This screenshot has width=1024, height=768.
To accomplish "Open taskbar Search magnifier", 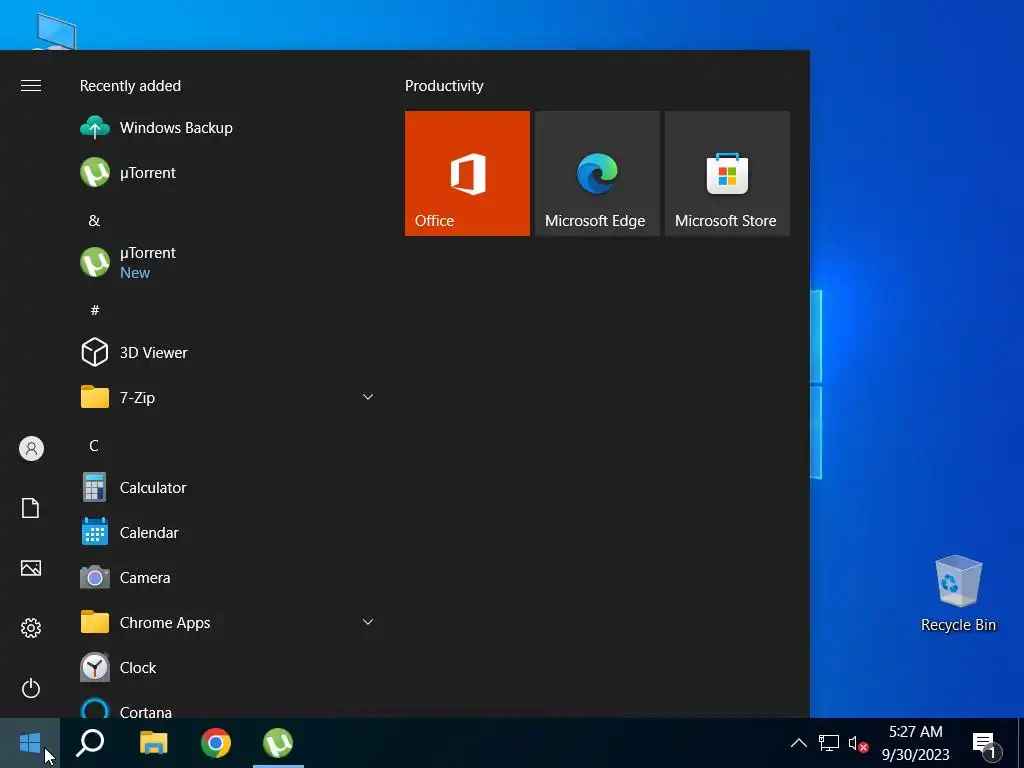I will tap(90, 743).
